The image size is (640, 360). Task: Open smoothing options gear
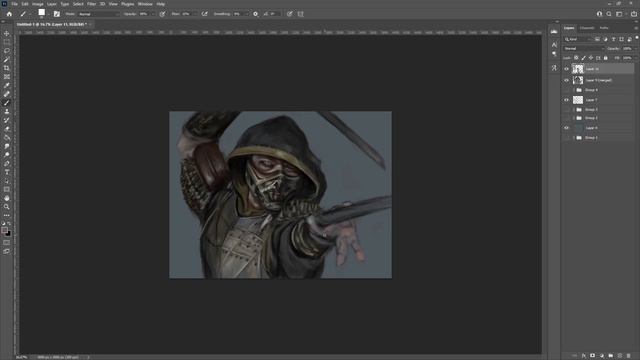pos(256,14)
